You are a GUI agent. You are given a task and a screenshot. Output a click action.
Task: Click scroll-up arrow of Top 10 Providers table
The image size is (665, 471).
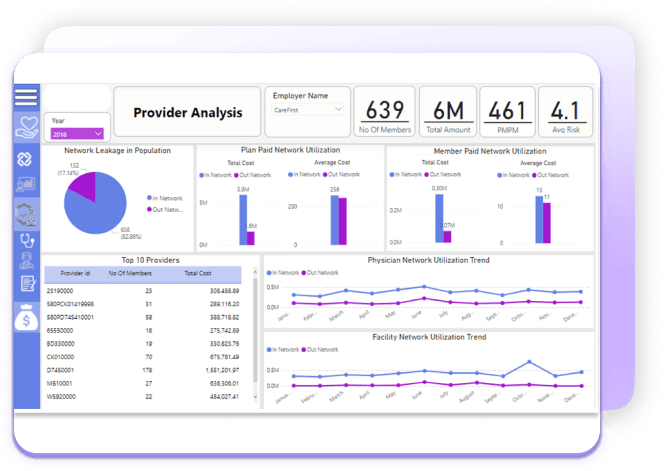(255, 272)
